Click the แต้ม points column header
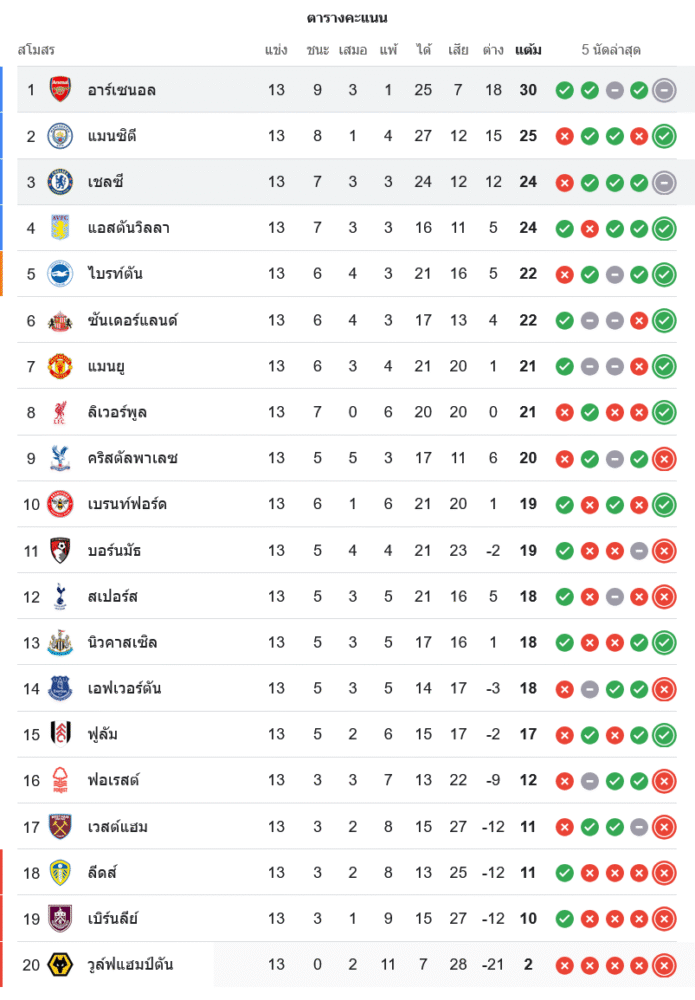This screenshot has width=695, height=1000. click(528, 49)
